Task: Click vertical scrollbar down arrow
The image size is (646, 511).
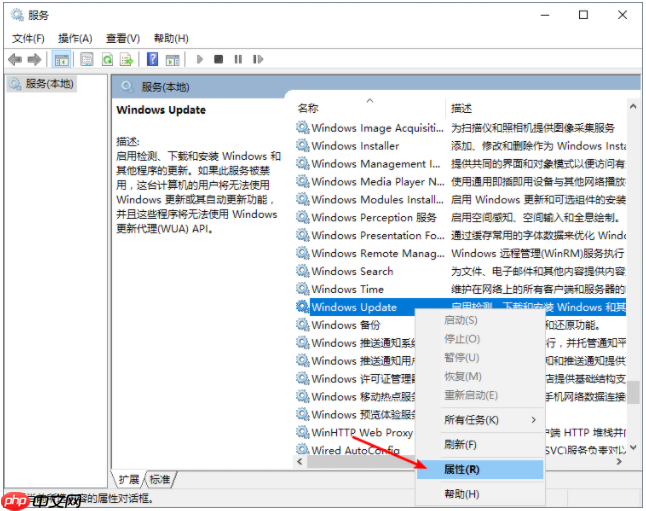Action: pos(633,447)
